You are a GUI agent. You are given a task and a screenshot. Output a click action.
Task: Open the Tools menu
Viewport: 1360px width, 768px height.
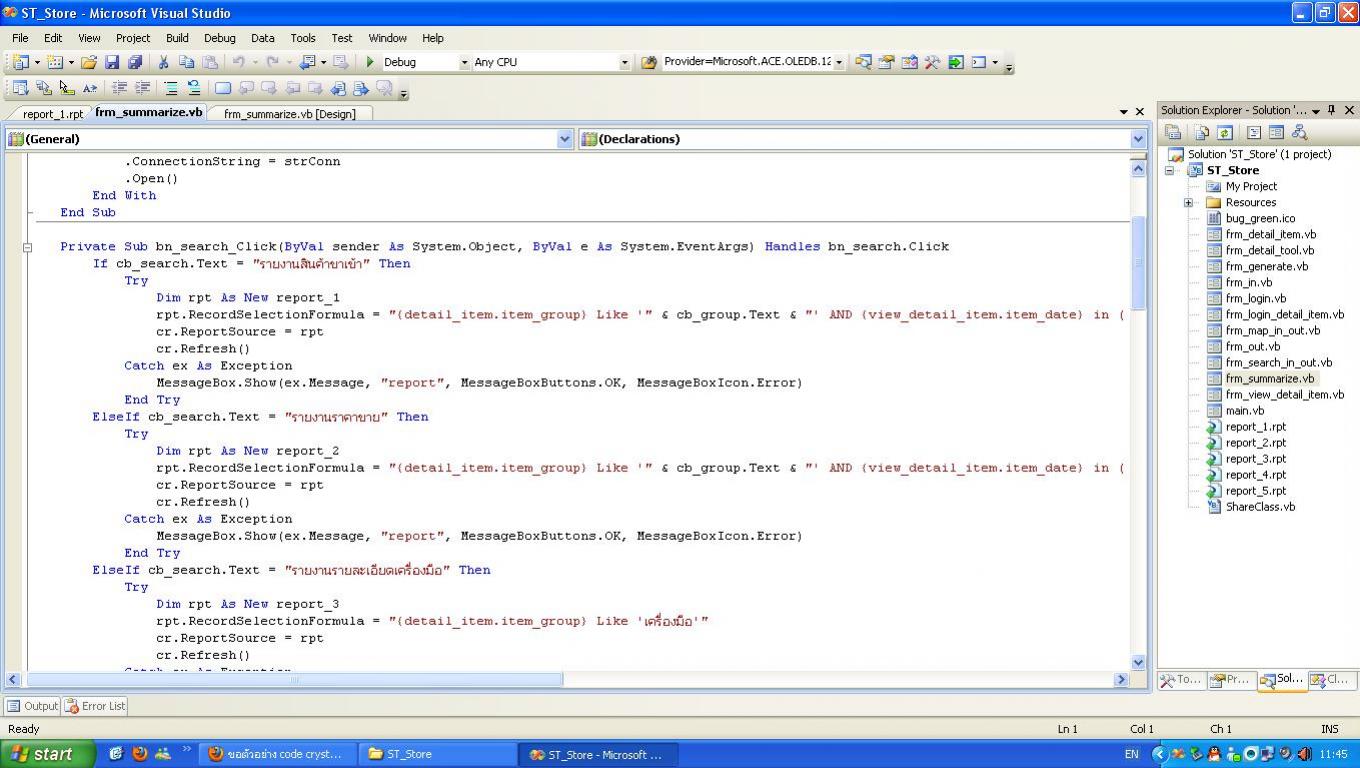[x=303, y=38]
